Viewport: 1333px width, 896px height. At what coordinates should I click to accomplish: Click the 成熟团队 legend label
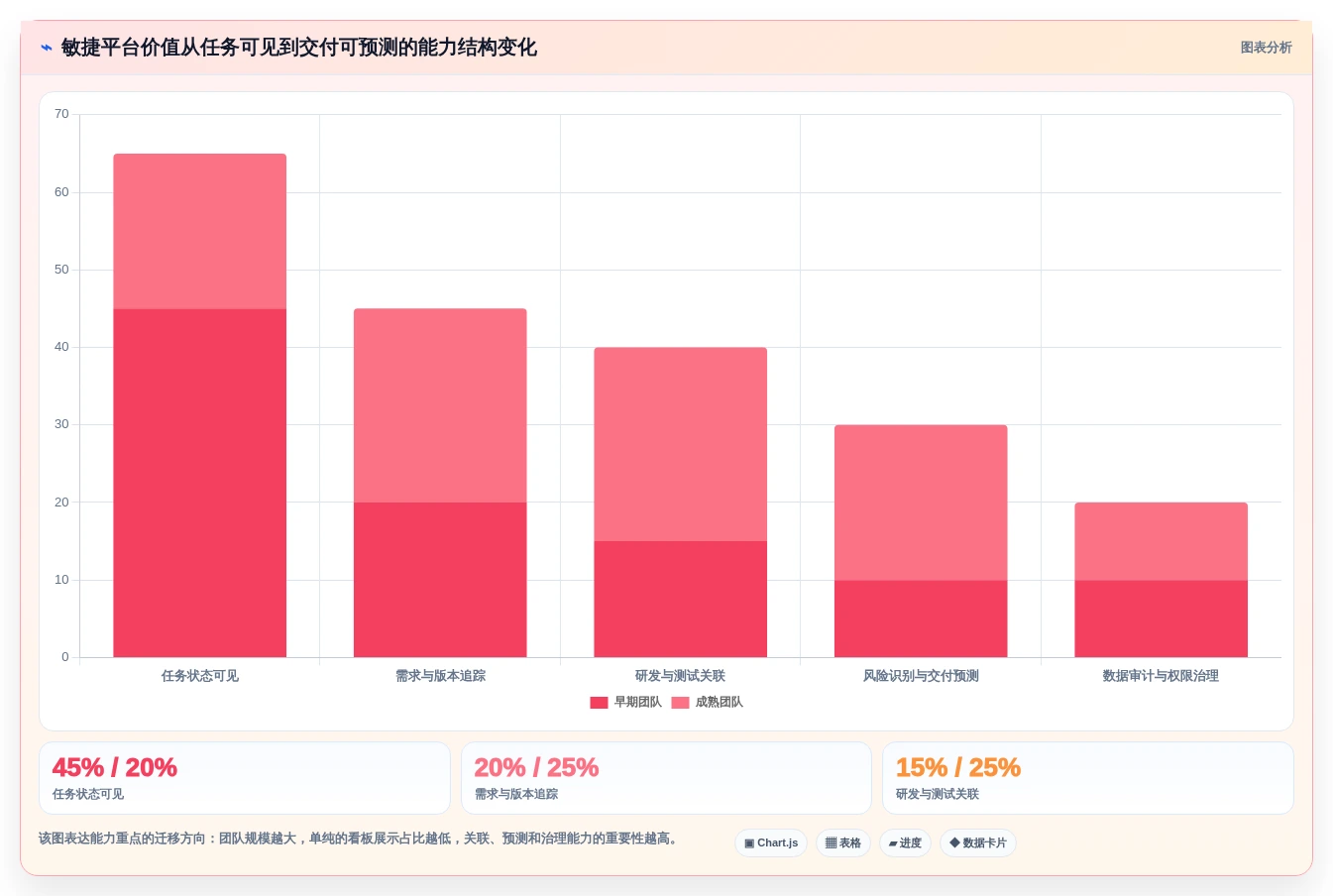click(719, 702)
